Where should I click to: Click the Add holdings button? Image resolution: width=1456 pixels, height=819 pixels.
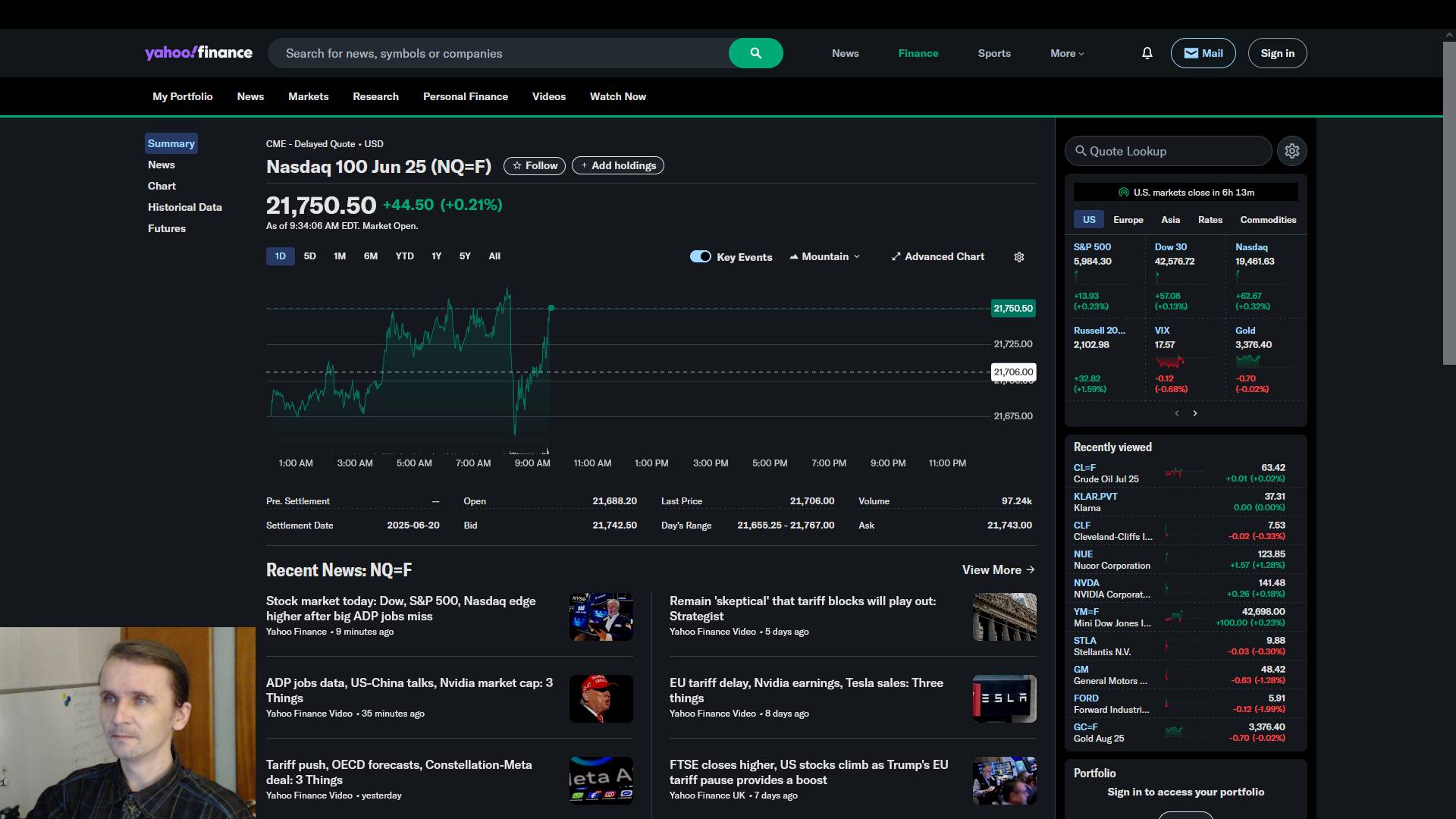coord(617,165)
